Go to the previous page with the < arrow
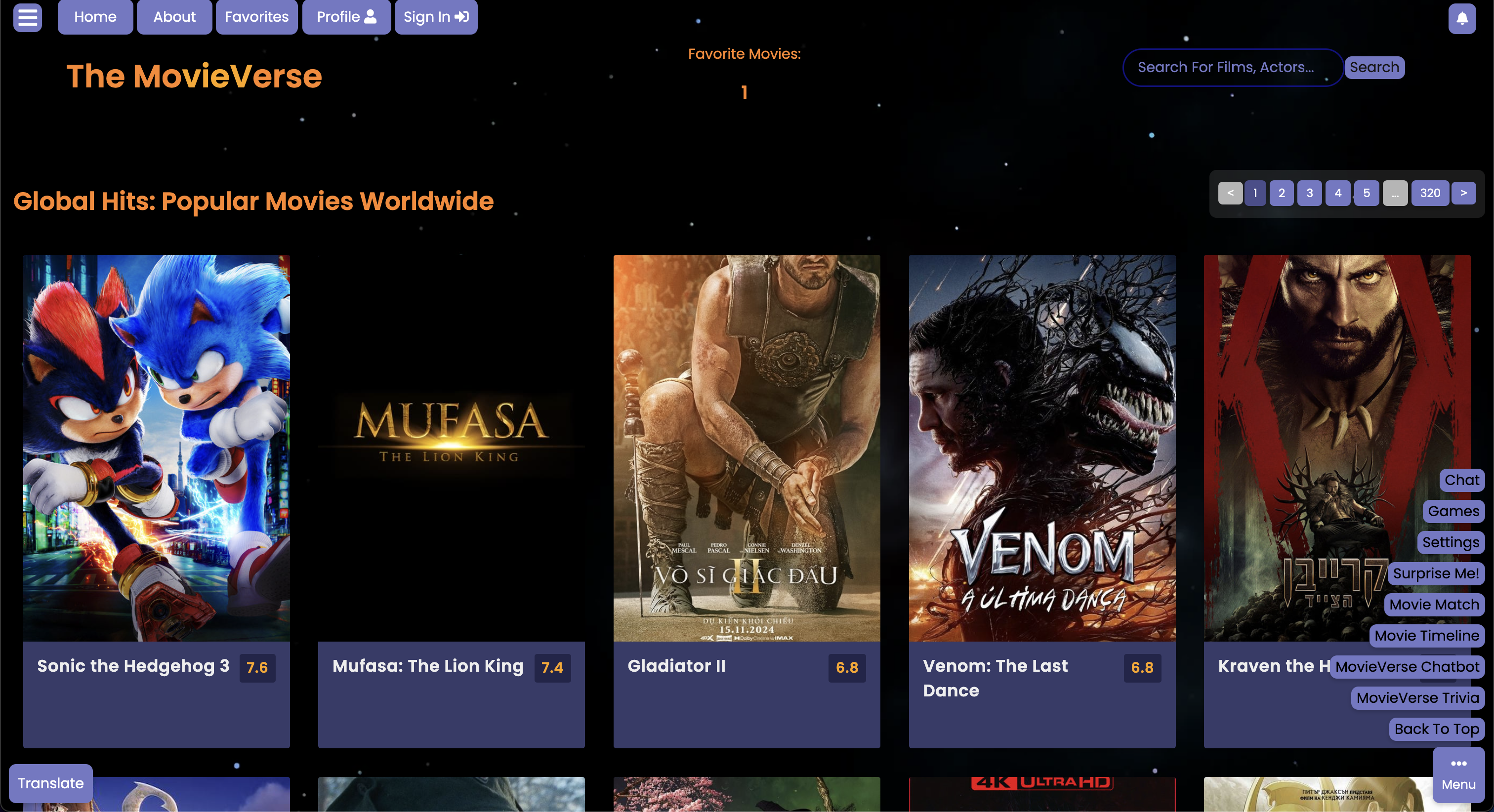The width and height of the screenshot is (1494, 812). tap(1230, 193)
